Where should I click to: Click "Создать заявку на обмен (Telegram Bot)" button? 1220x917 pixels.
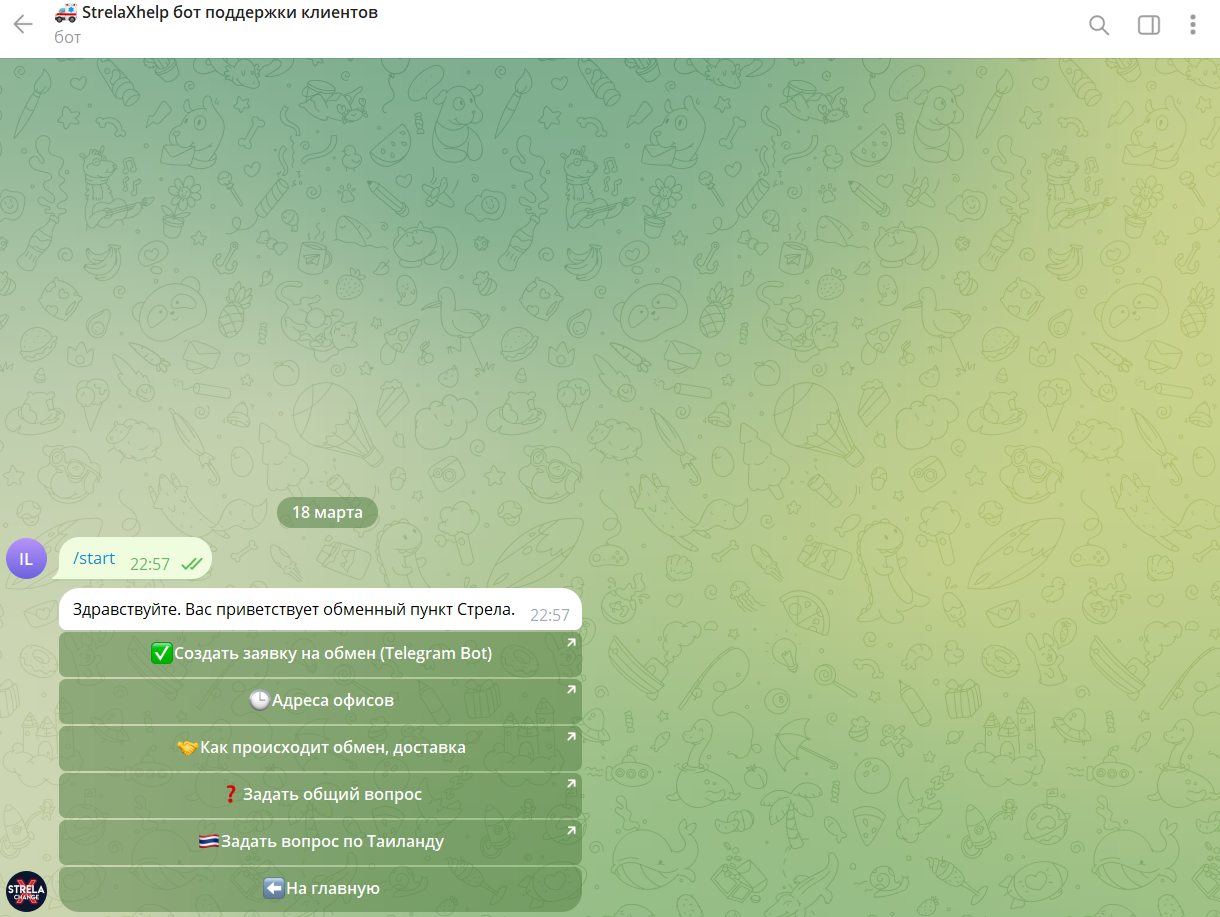click(x=320, y=654)
